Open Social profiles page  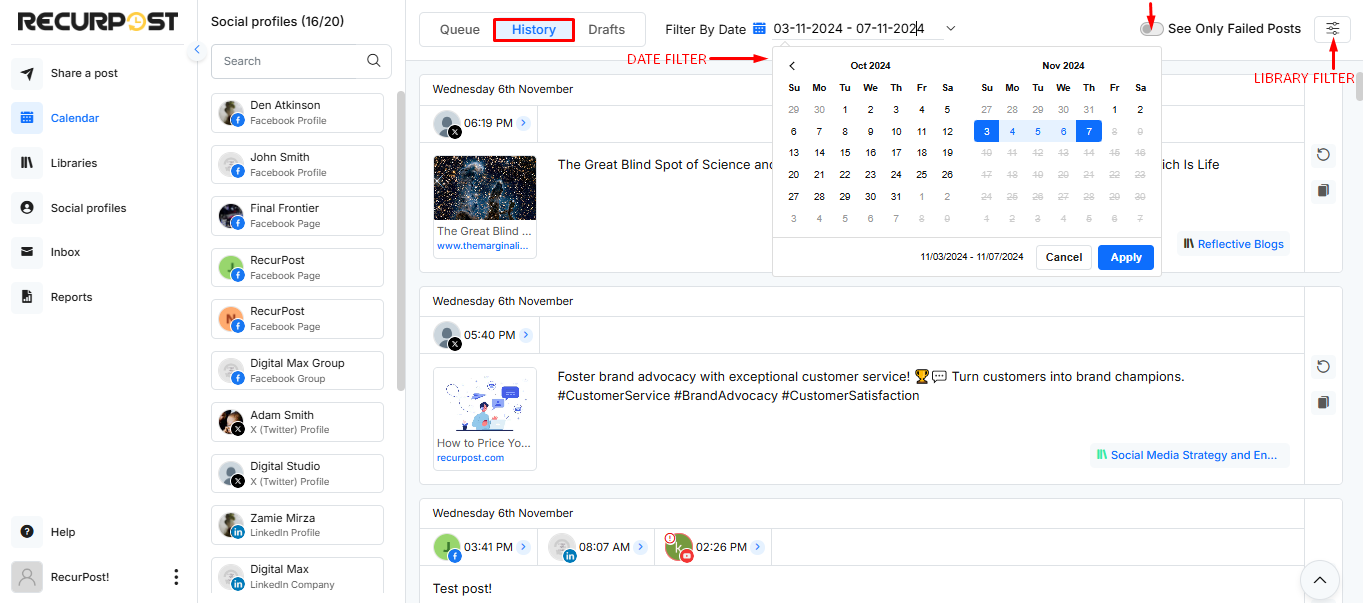tap(88, 208)
